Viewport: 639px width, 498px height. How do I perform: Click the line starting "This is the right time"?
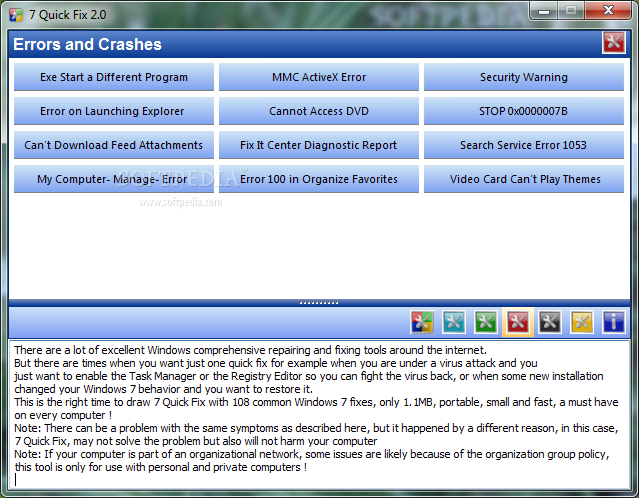pyautogui.click(x=316, y=402)
